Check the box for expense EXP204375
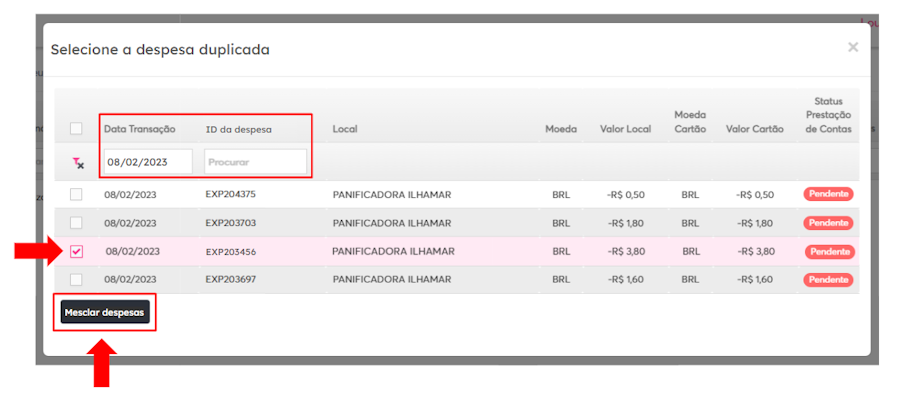Viewport: 900px width, 401px height. point(76,194)
